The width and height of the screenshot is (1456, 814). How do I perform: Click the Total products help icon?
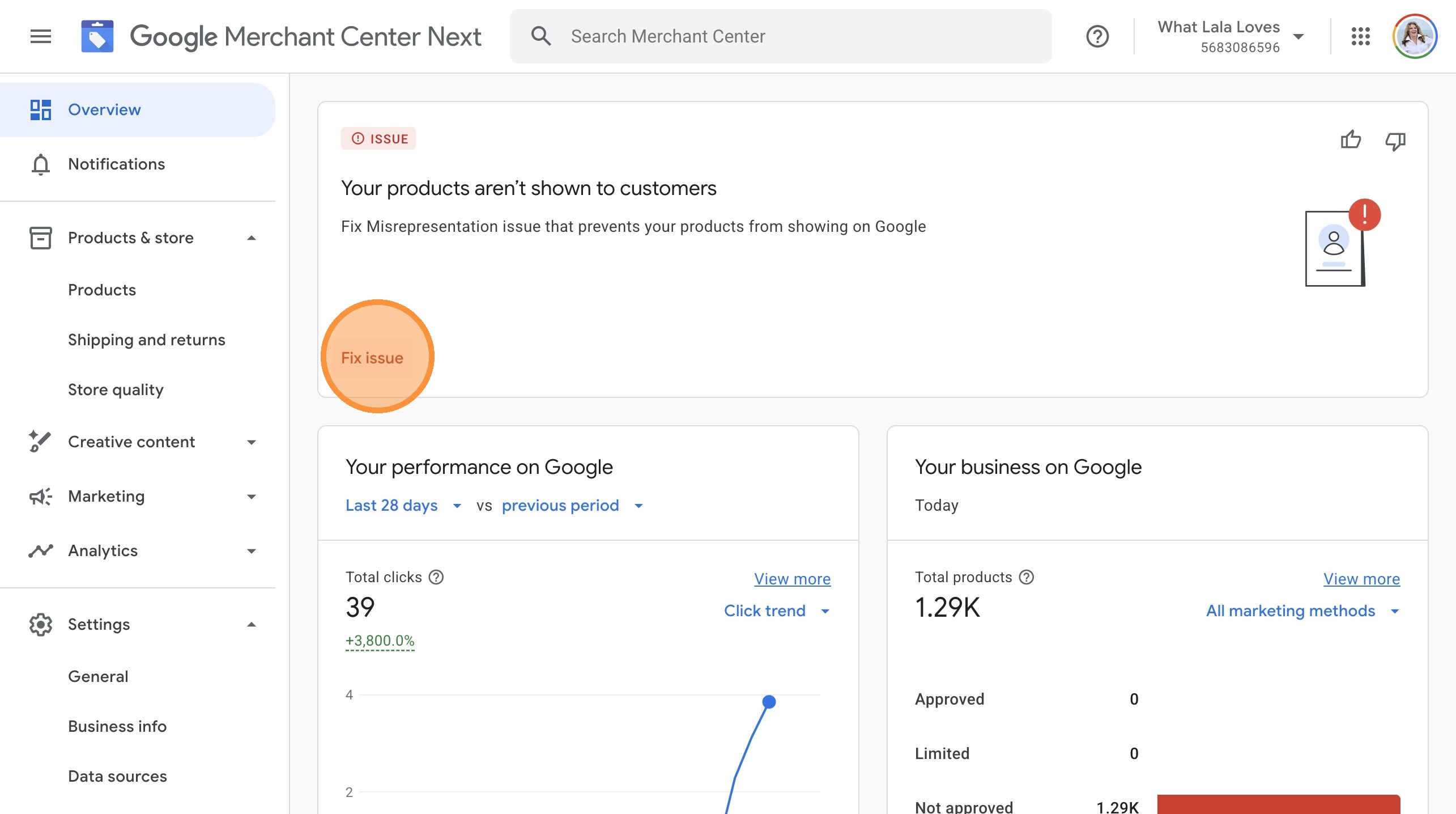pyautogui.click(x=1027, y=577)
